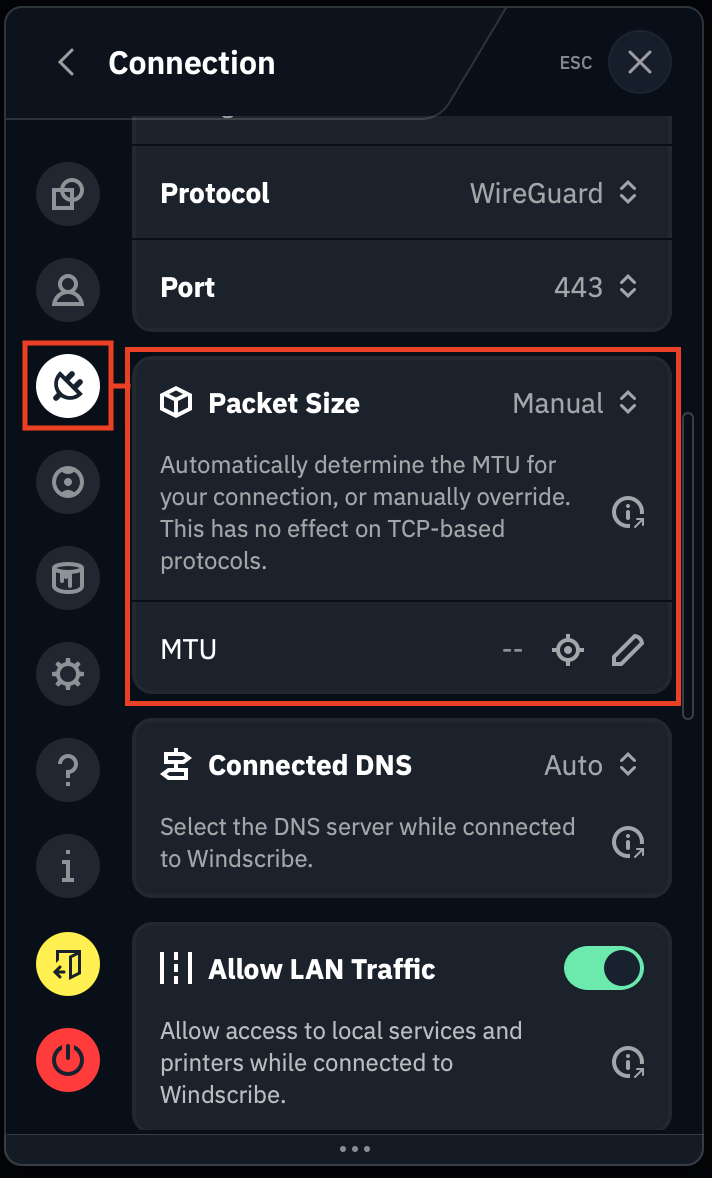
Task: Open the Packet Size info link icon
Action: click(x=627, y=512)
